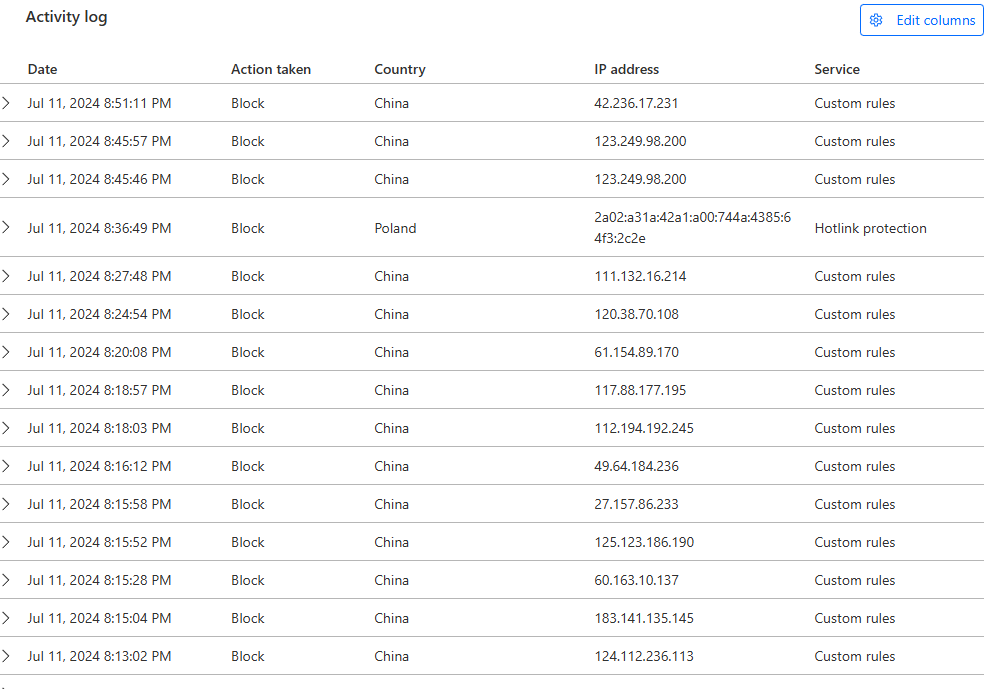Expand the 8:51:11 PM log entry

pos(6,103)
